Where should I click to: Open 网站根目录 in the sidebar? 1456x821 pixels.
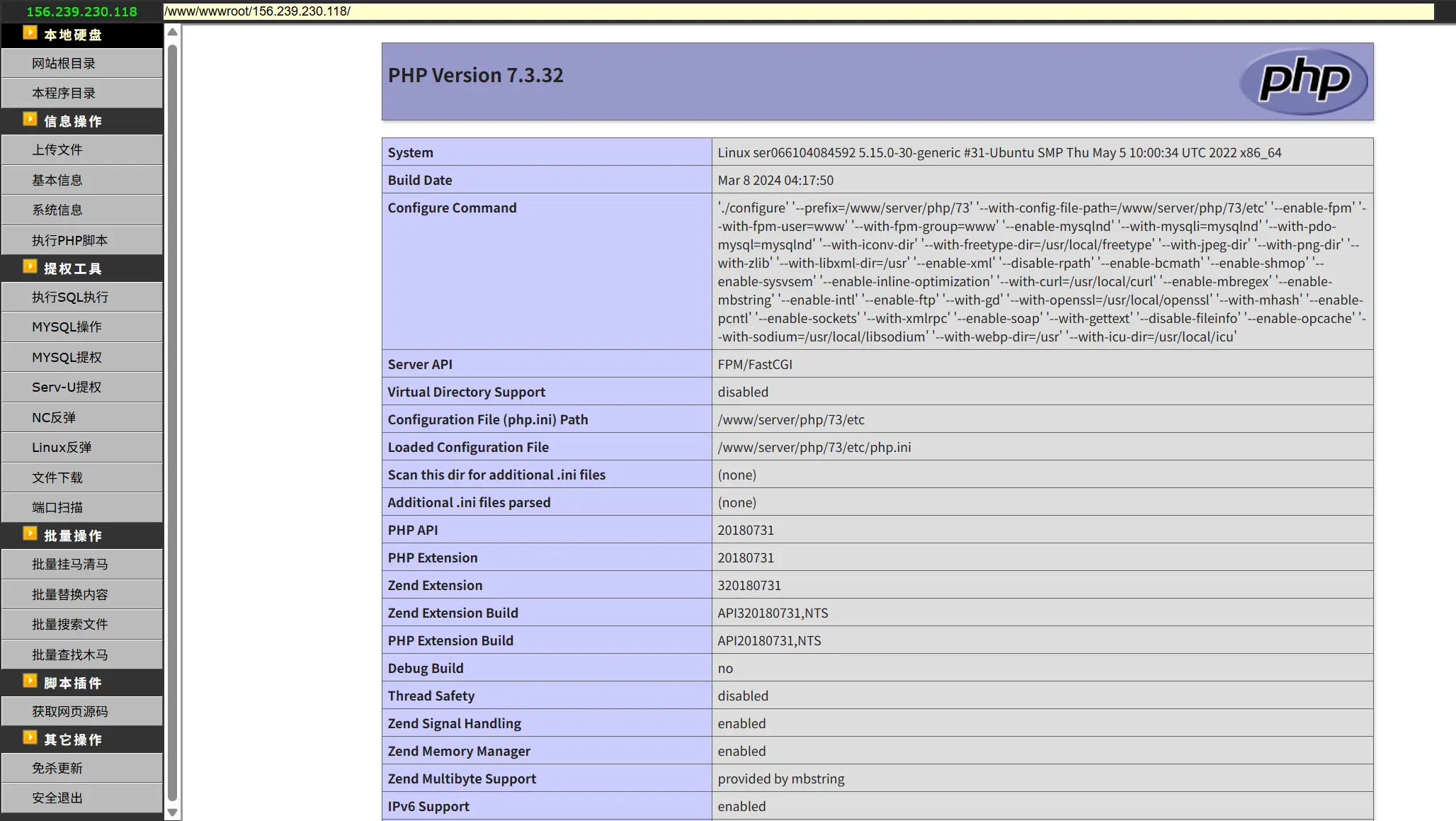coord(82,64)
